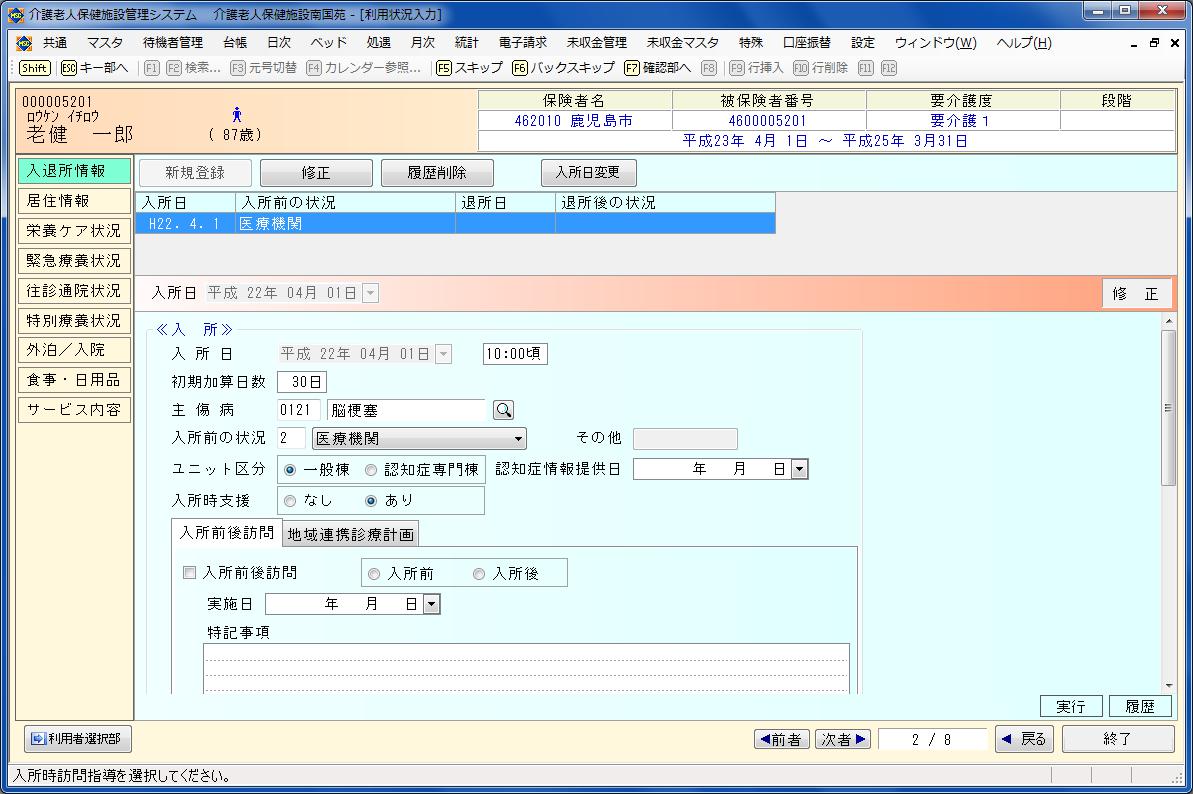1193x794 pixels.
Task: Click the 入所日変更 button
Action: point(588,172)
